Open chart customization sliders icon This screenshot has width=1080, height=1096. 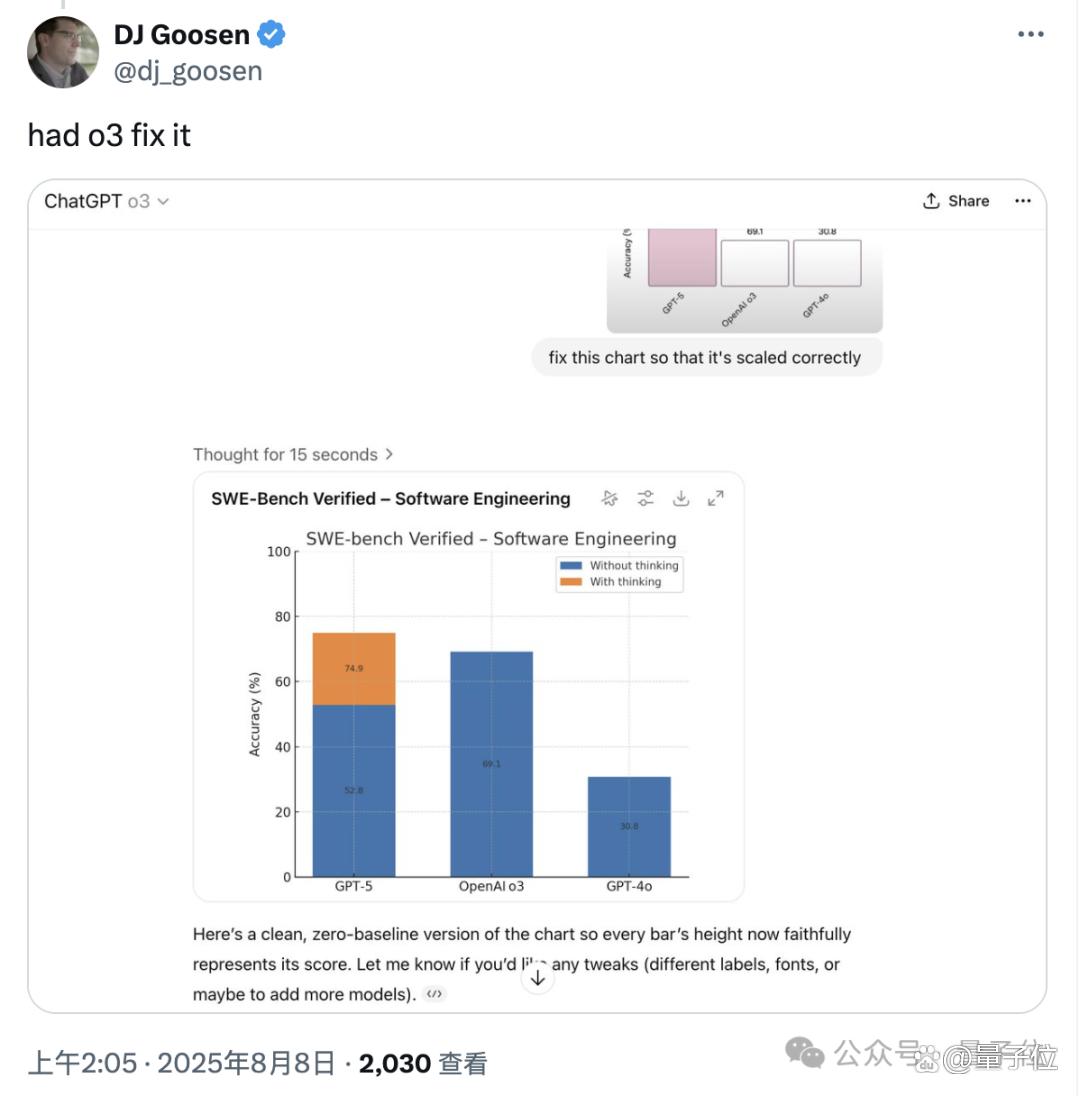click(x=645, y=498)
